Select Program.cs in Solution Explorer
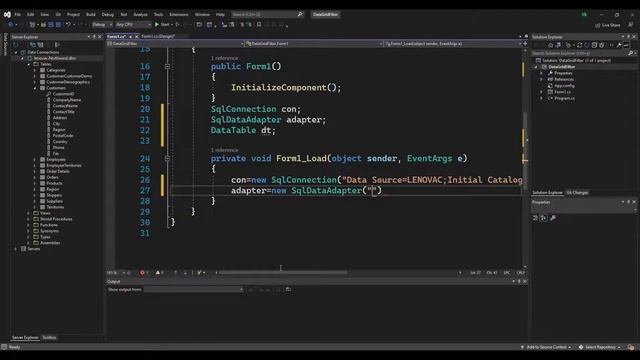 point(564,98)
